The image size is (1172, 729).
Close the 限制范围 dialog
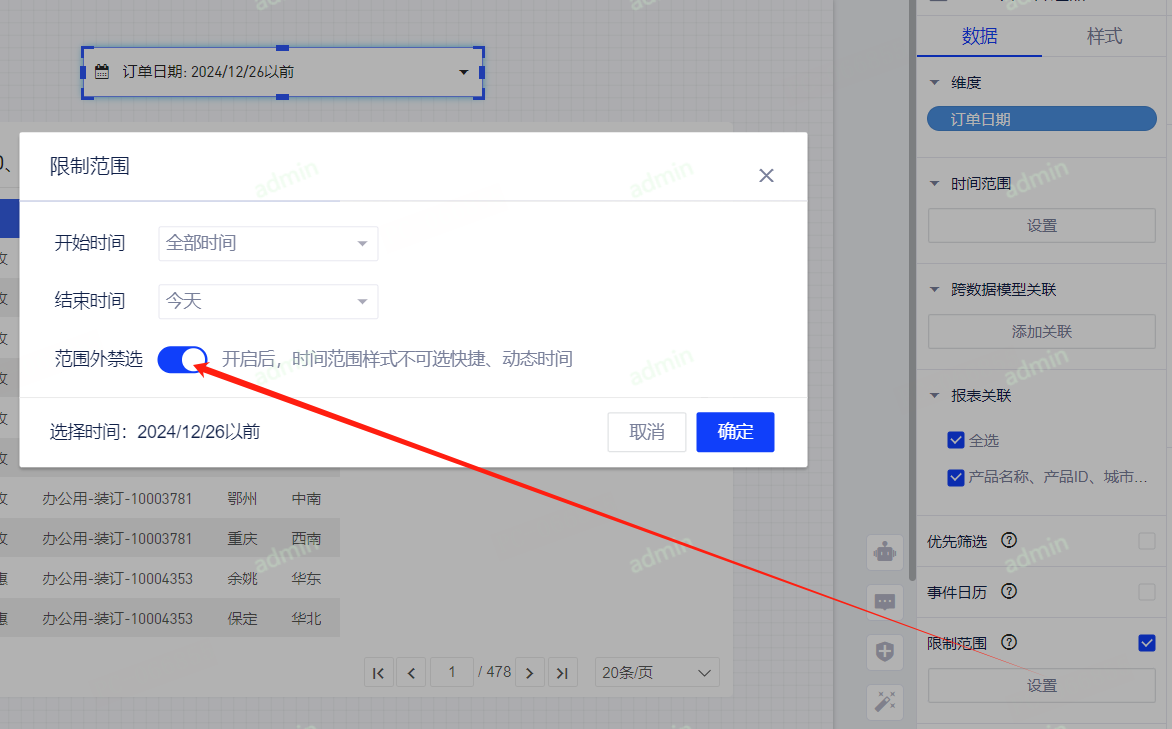click(x=766, y=176)
